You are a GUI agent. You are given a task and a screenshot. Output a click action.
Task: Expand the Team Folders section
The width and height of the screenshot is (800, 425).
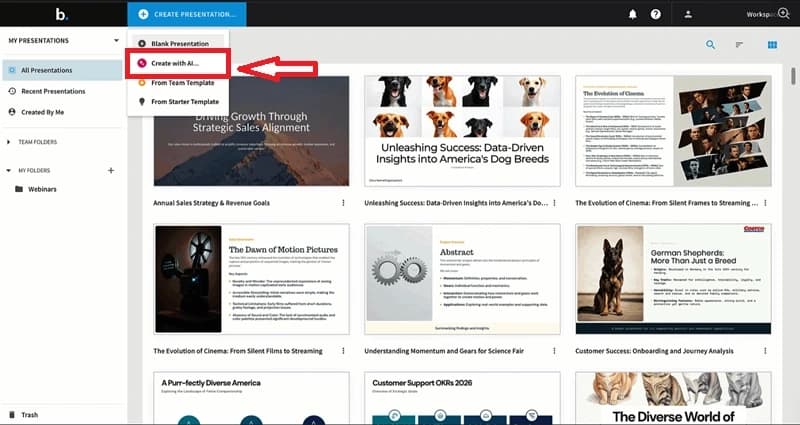pos(9,142)
